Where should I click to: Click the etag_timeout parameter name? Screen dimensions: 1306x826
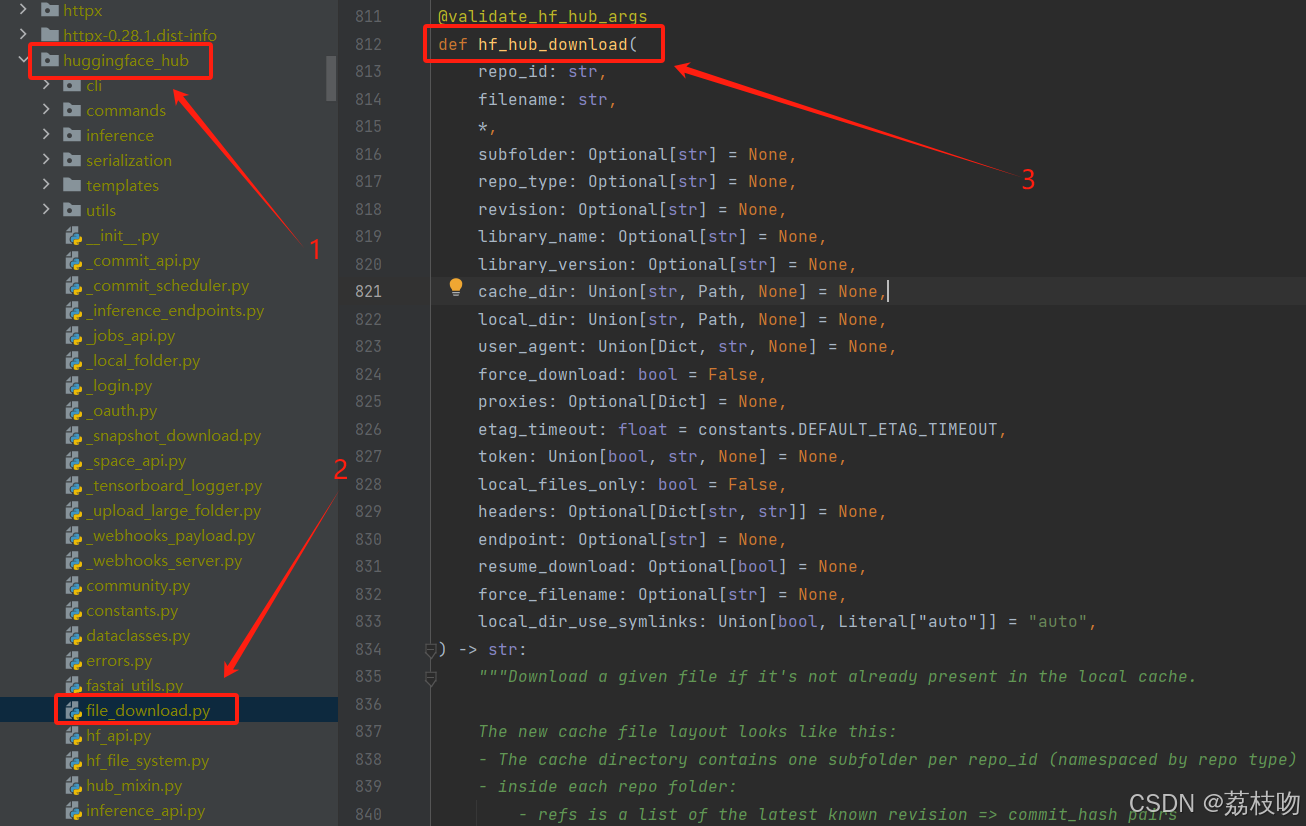coord(538,430)
